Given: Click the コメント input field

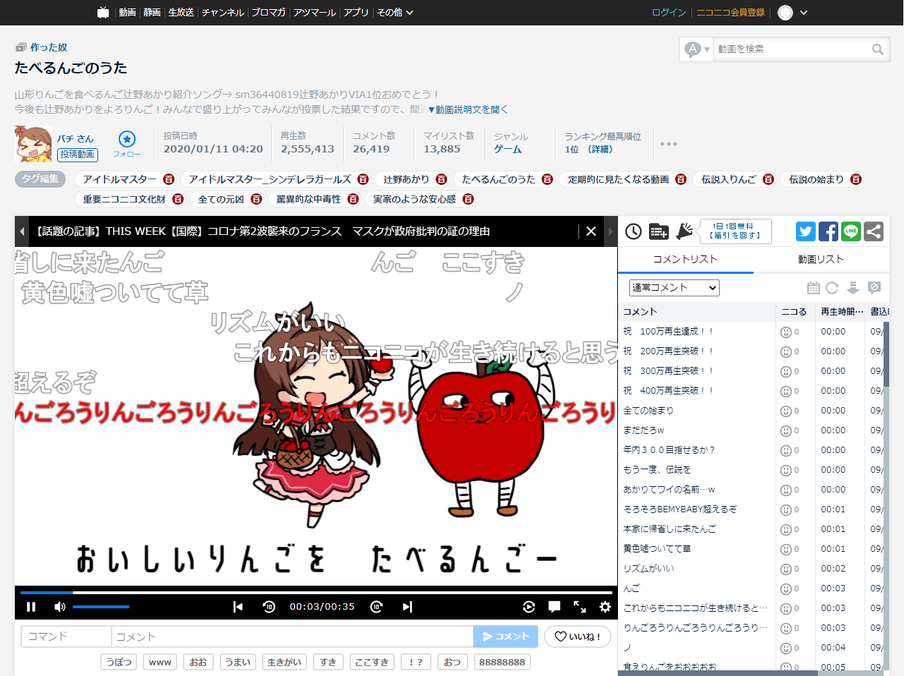Looking at the screenshot, I should tap(292, 636).
